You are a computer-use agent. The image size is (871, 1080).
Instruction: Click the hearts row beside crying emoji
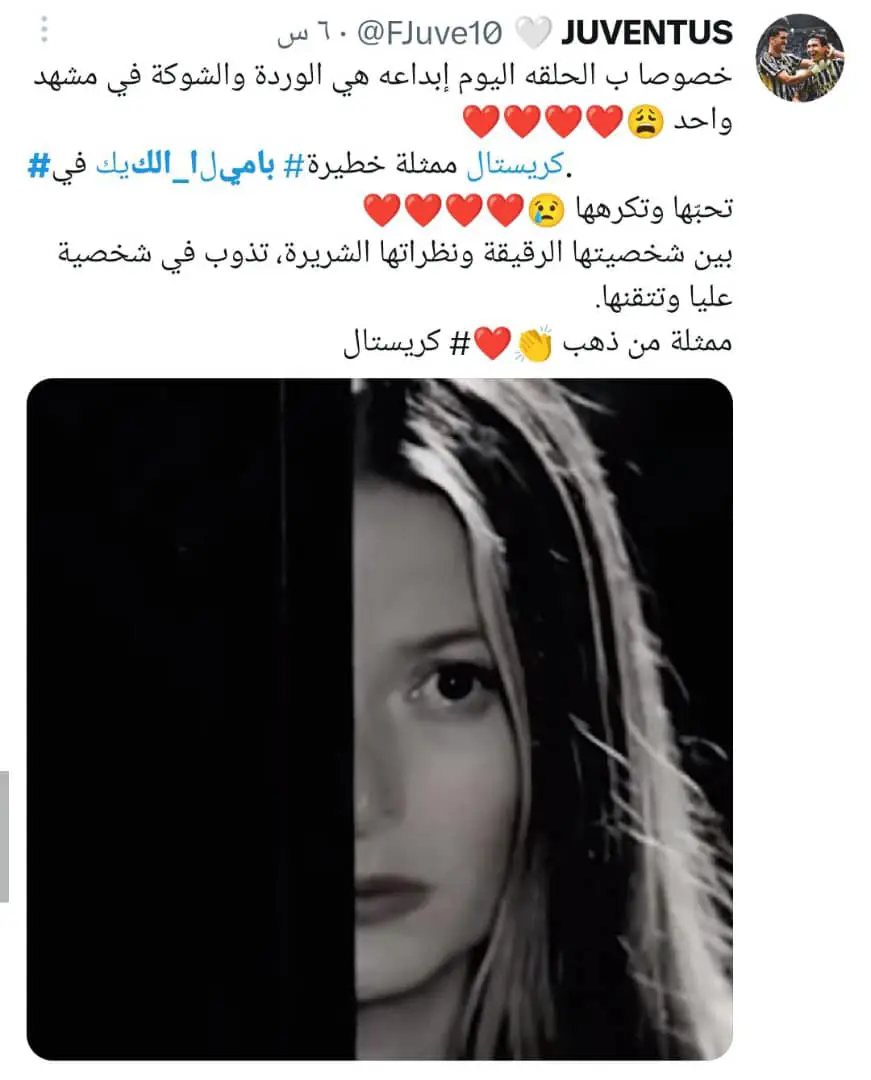(443, 210)
